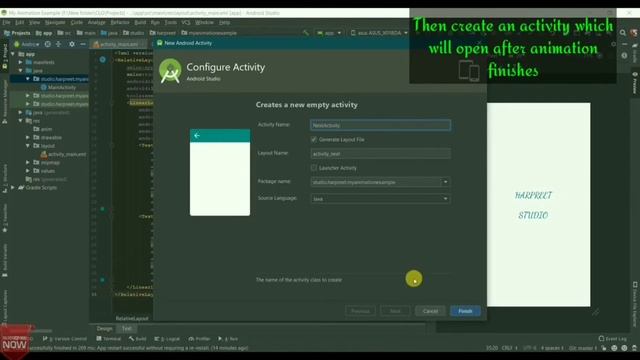The height and width of the screenshot is (360, 640).
Task: Open Project panel settings gear
Action: [72, 44]
